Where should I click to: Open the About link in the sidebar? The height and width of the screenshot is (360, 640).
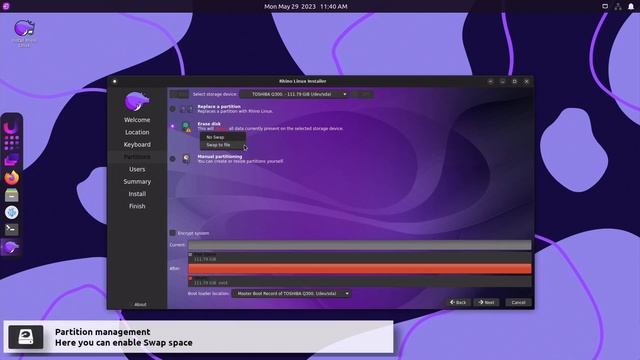tap(140, 304)
